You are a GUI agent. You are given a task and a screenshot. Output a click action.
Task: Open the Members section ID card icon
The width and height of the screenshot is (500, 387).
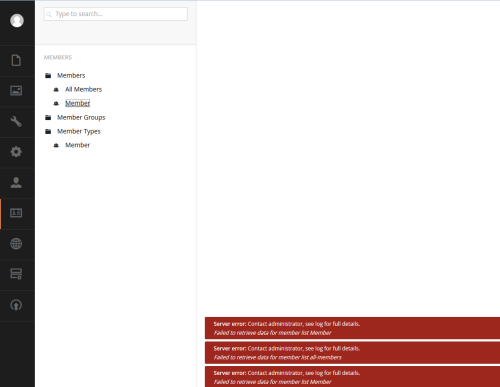click(x=16, y=213)
